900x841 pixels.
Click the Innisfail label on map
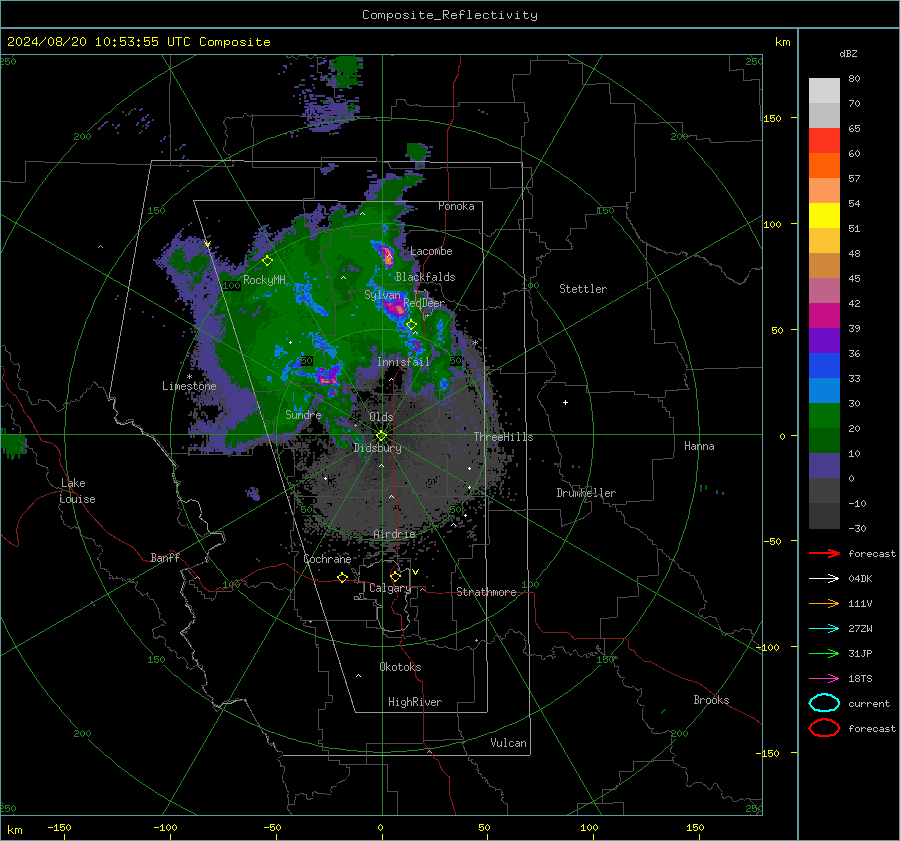[403, 362]
